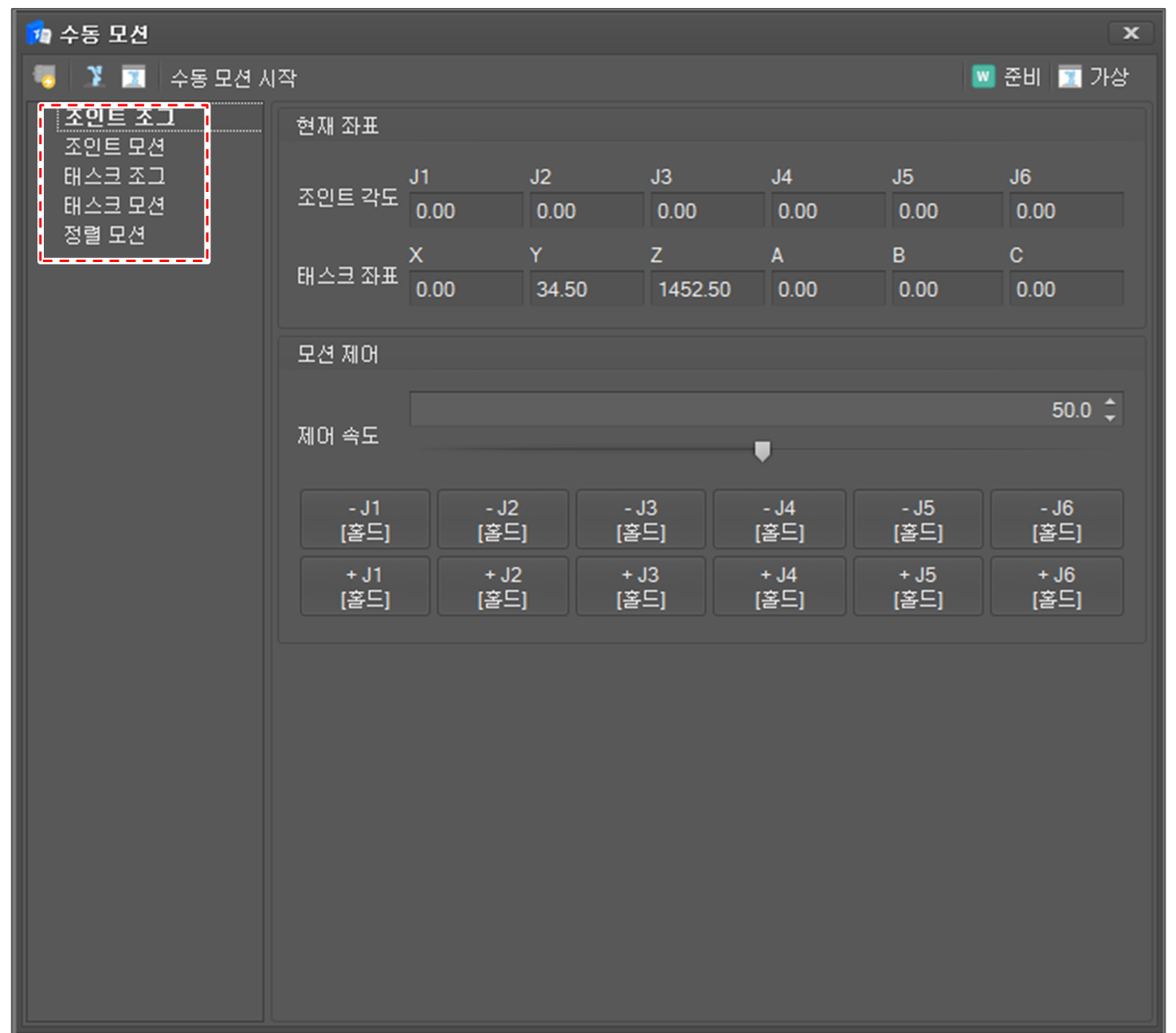Click the virtual robot window icon beside 수동 모션 시작
Image resolution: width=1176 pixels, height=1033 pixels.
click(x=133, y=77)
